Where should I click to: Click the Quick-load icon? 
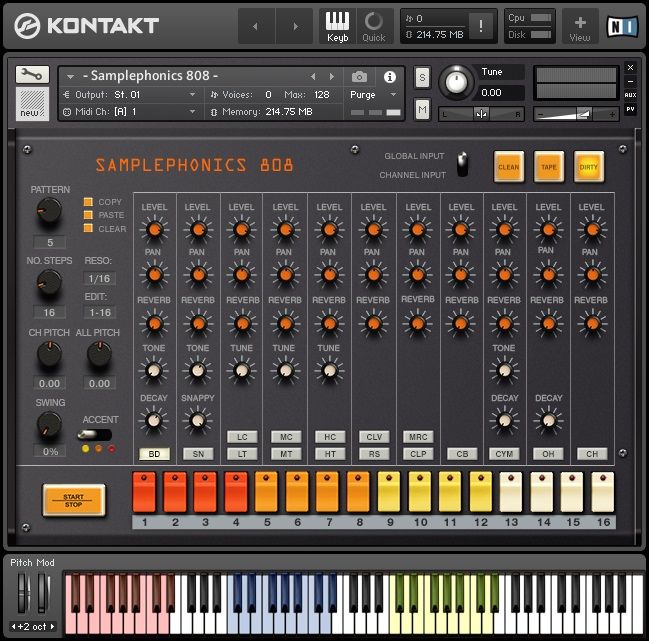[374, 24]
